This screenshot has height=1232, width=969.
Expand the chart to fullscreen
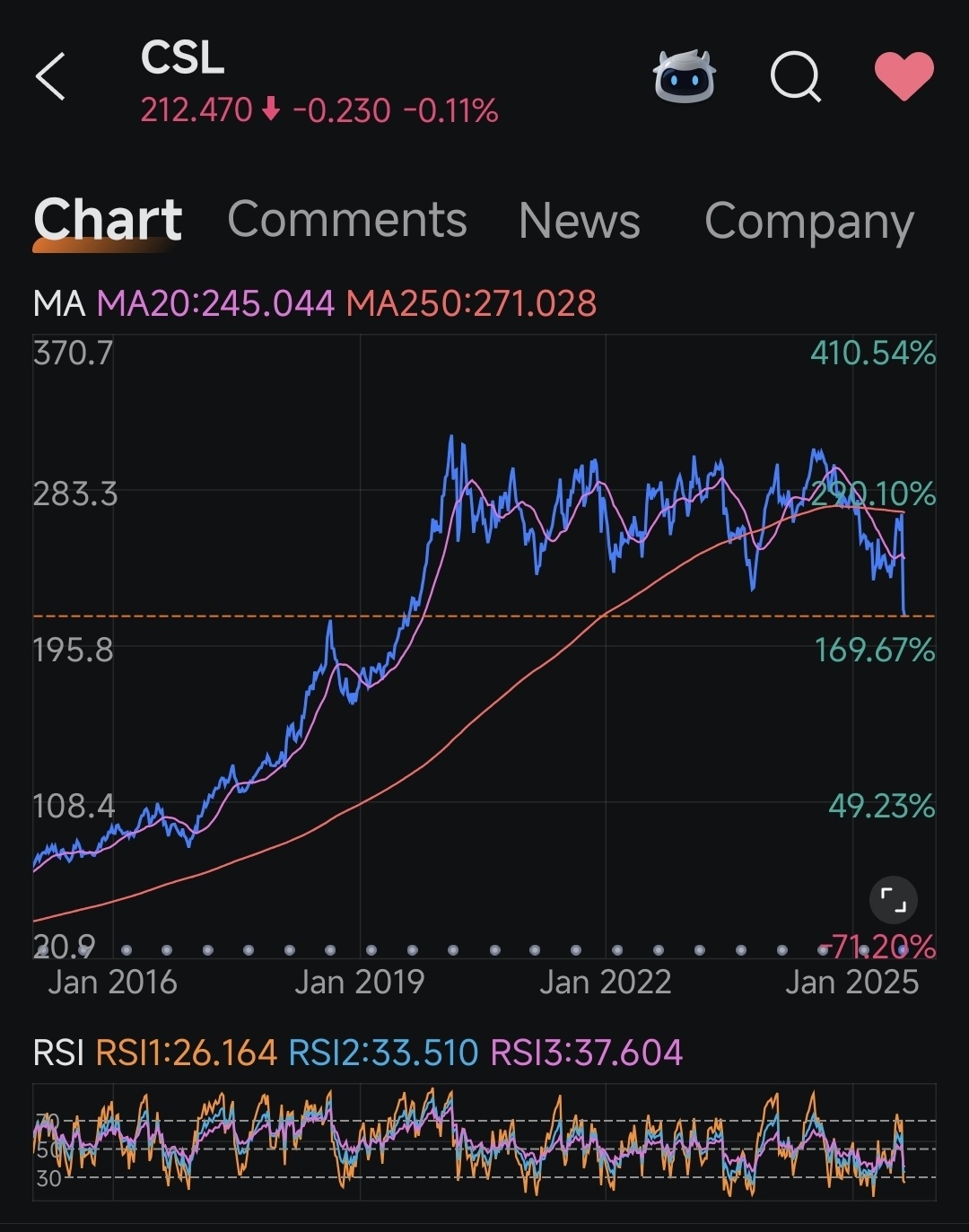[893, 899]
